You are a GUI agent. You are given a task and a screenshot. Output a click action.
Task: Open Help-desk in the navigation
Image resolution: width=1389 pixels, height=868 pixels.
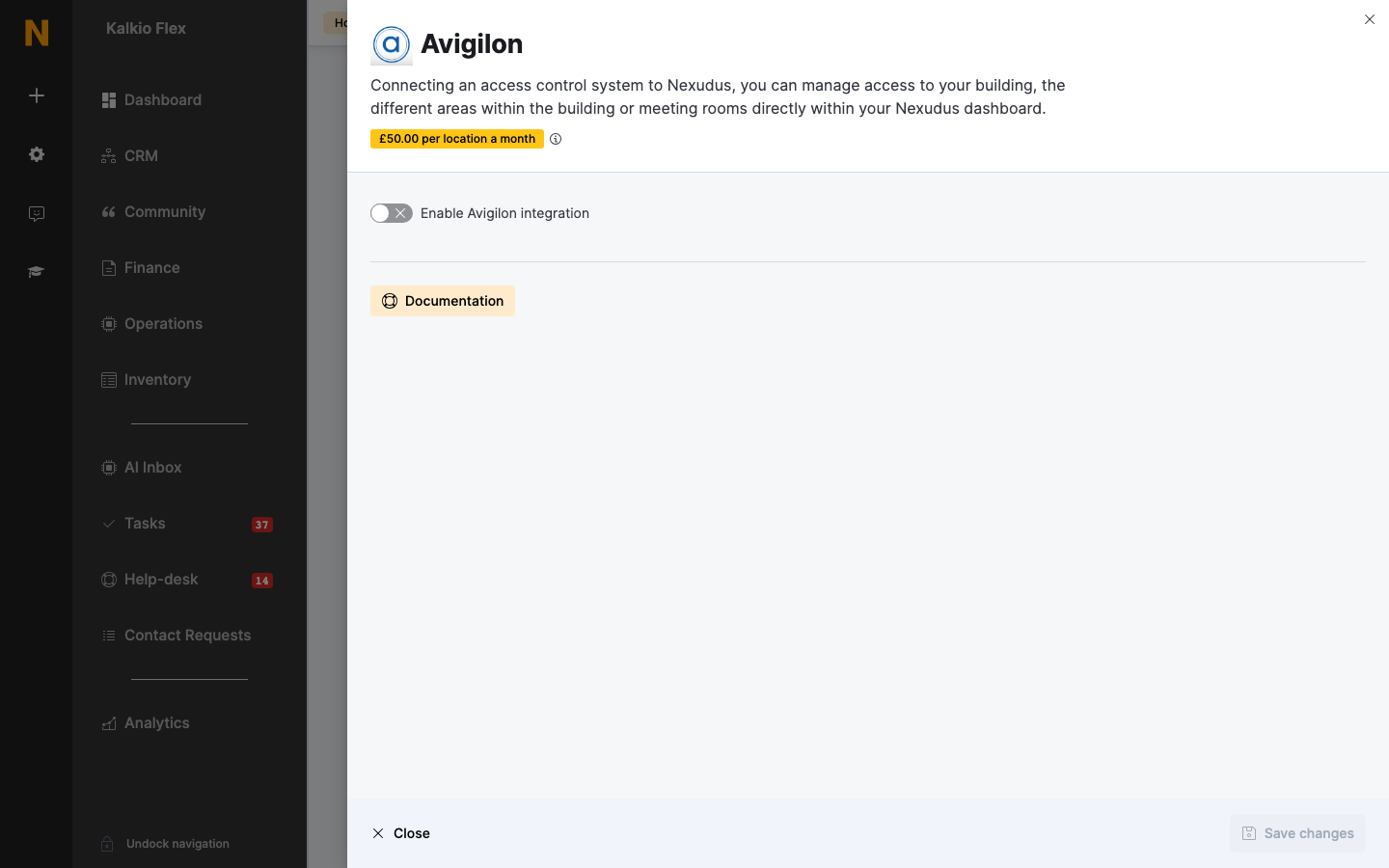(161, 580)
